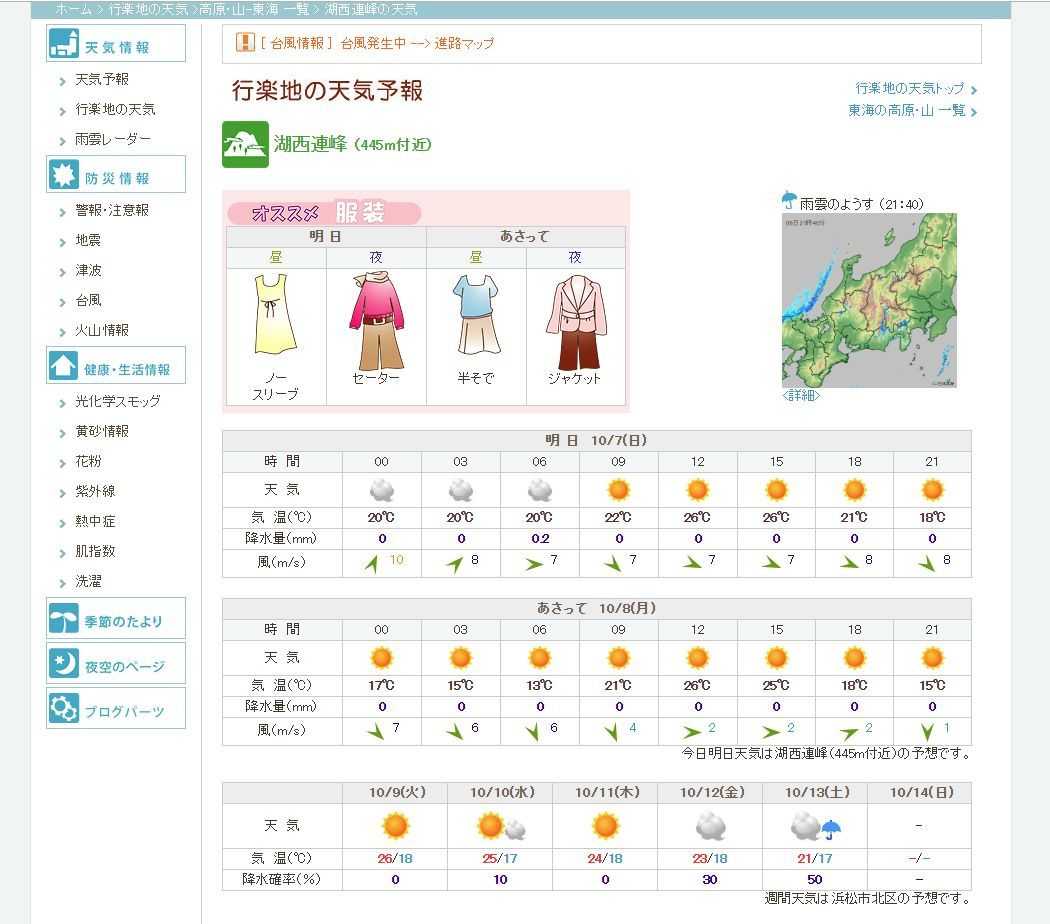1050x924 pixels.
Task: Click the 台風発生中 進路マップ link
Action: pos(417,43)
